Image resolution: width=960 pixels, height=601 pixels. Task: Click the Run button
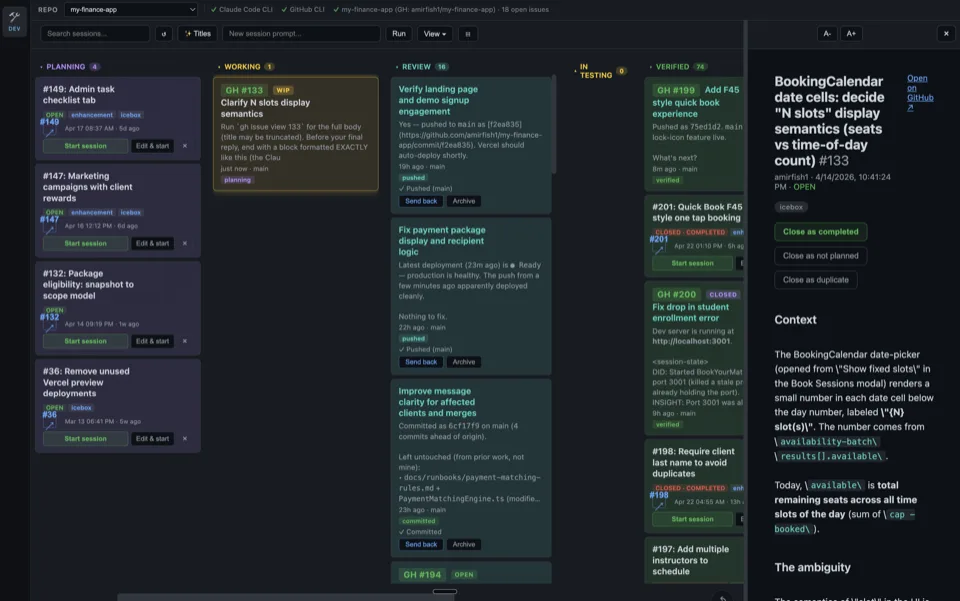pos(399,34)
